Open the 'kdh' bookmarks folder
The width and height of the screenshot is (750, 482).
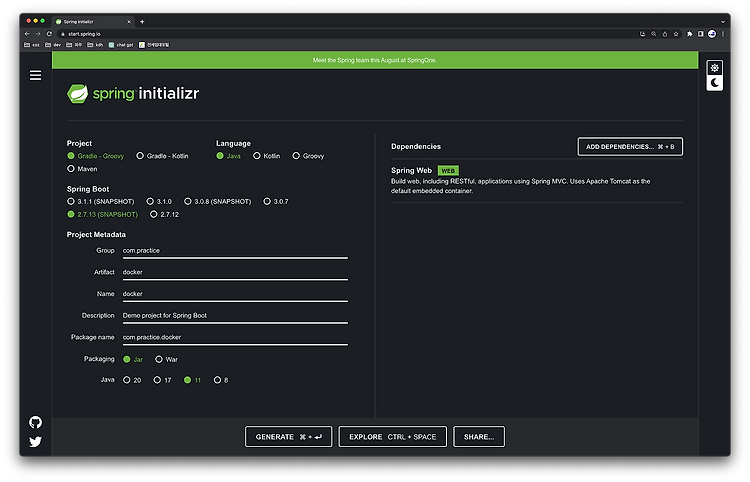95,45
